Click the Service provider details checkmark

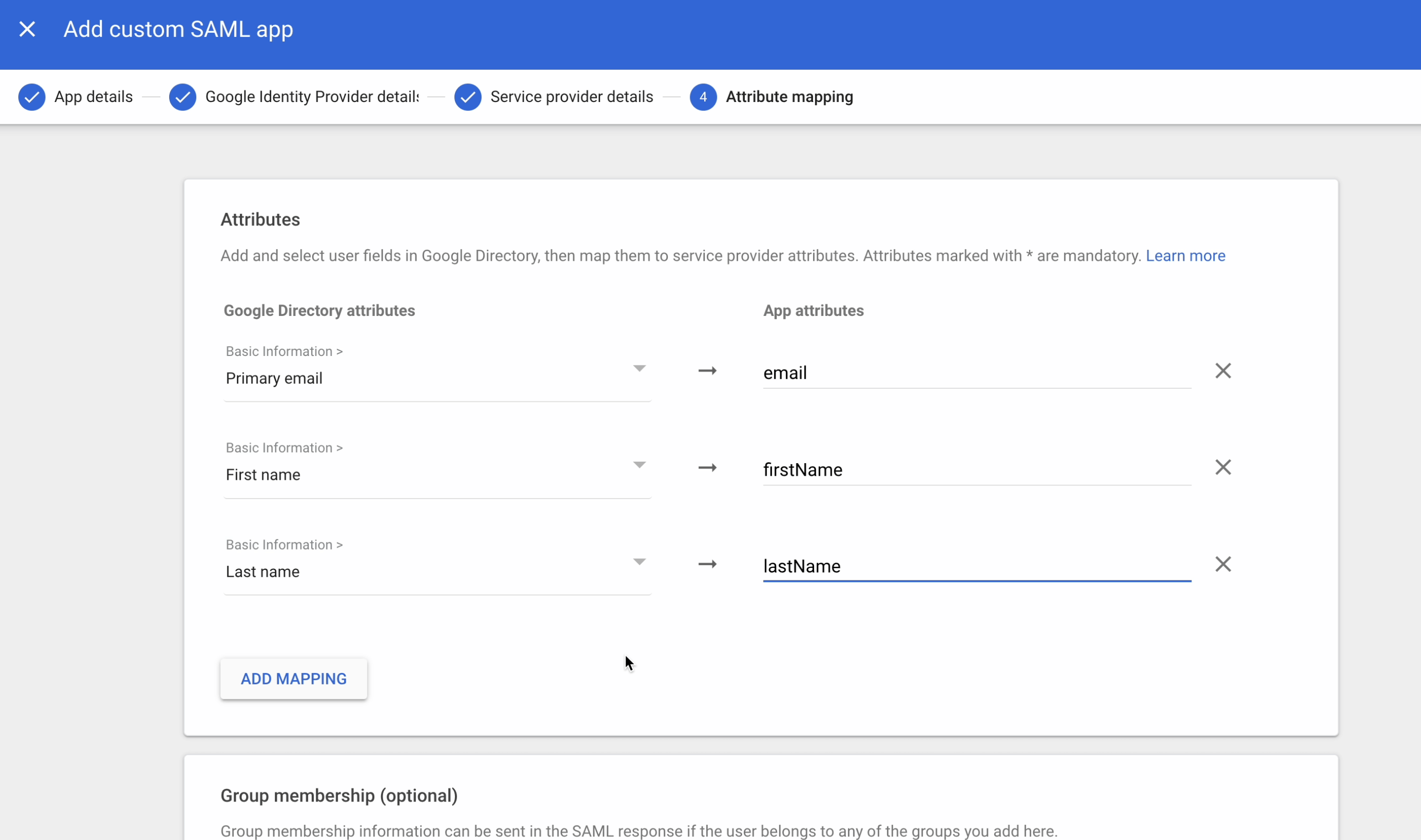pos(467,96)
